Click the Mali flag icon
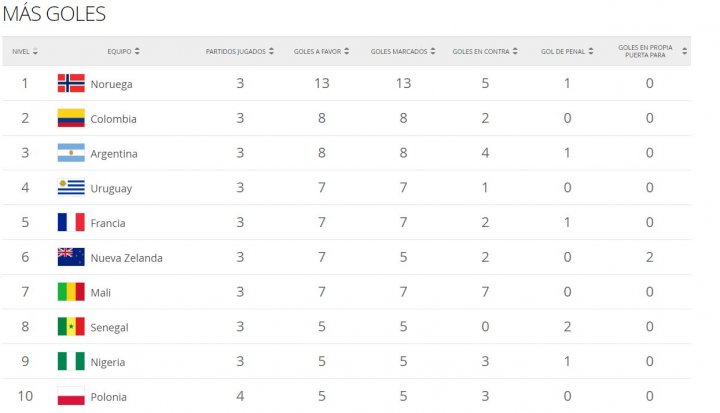720x413 pixels. tap(71, 292)
